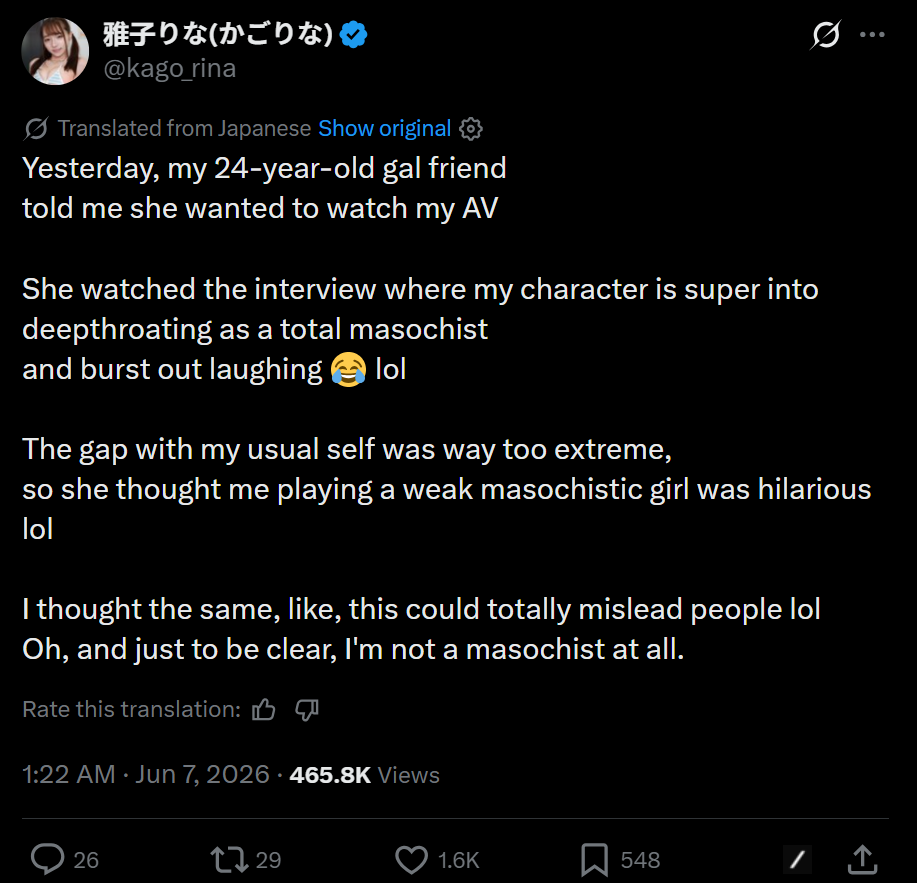Rate translation with thumbs down
Screen dimensions: 917x883
coord(306,710)
